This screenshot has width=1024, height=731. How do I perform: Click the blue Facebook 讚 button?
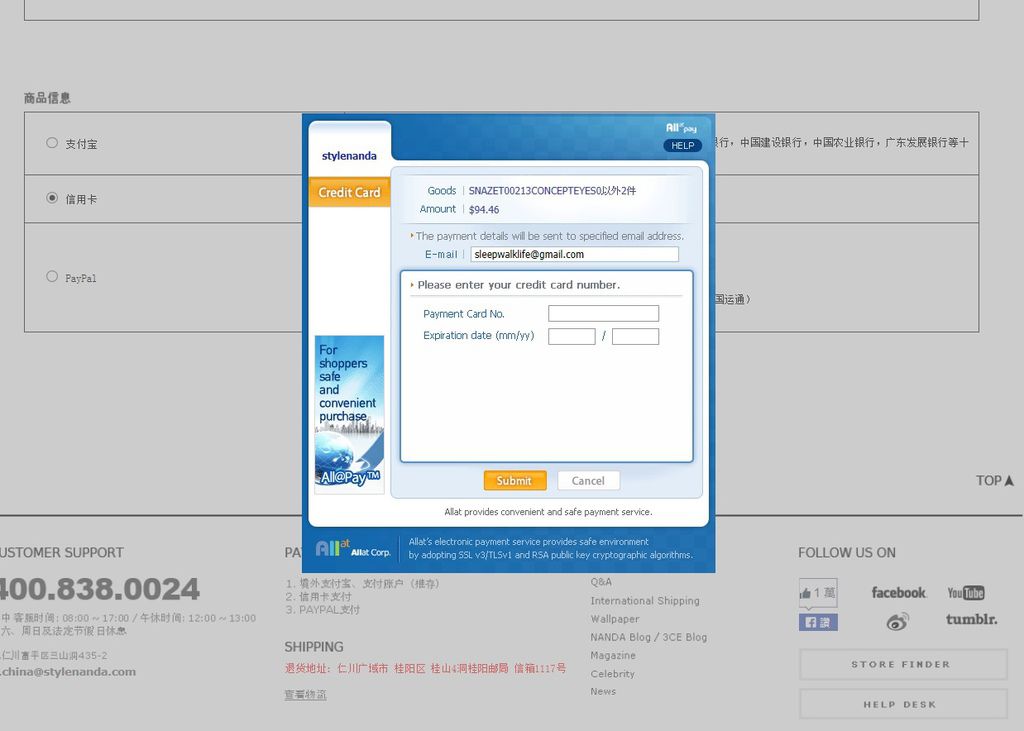(818, 623)
